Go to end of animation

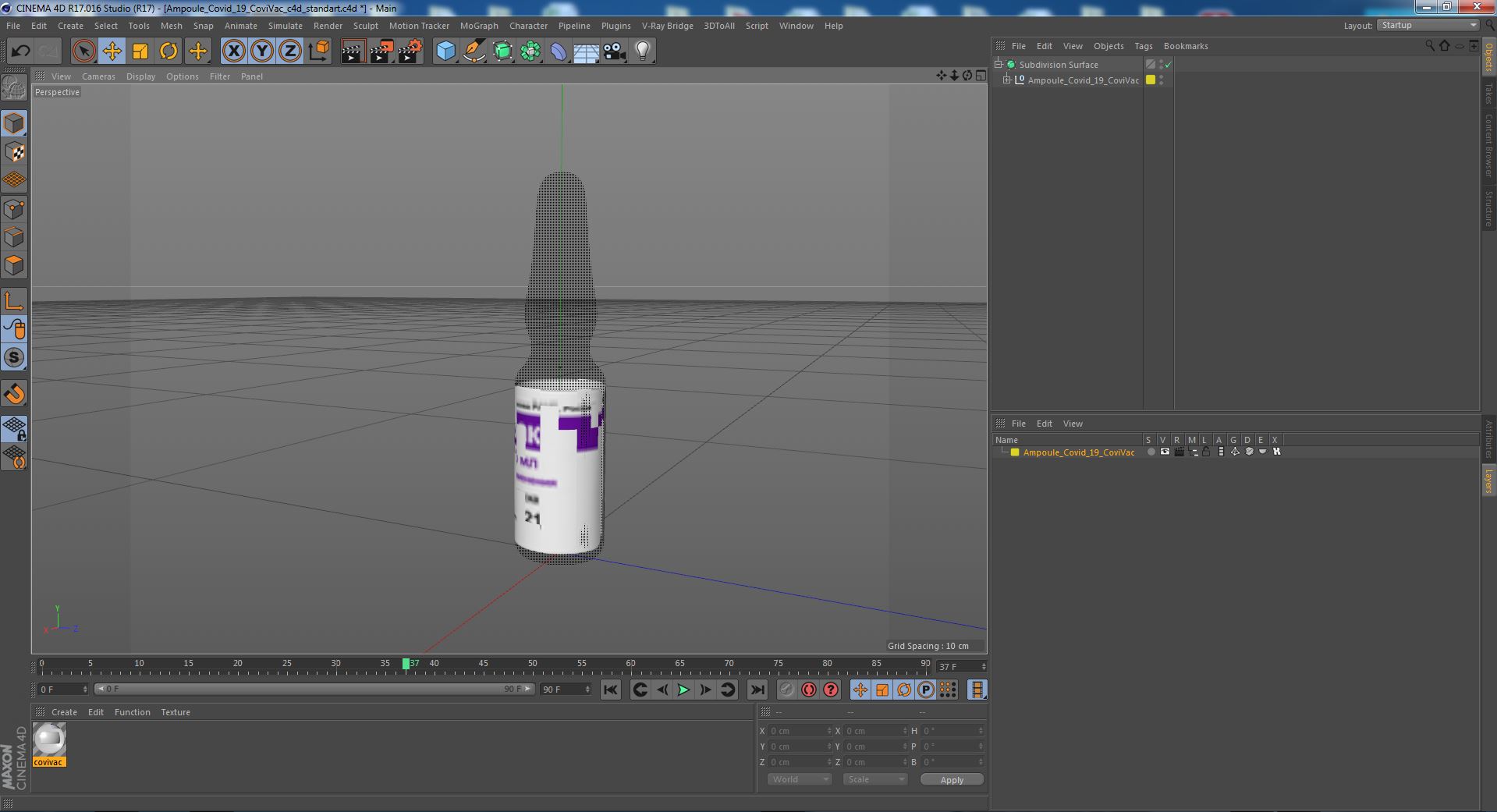point(757,690)
